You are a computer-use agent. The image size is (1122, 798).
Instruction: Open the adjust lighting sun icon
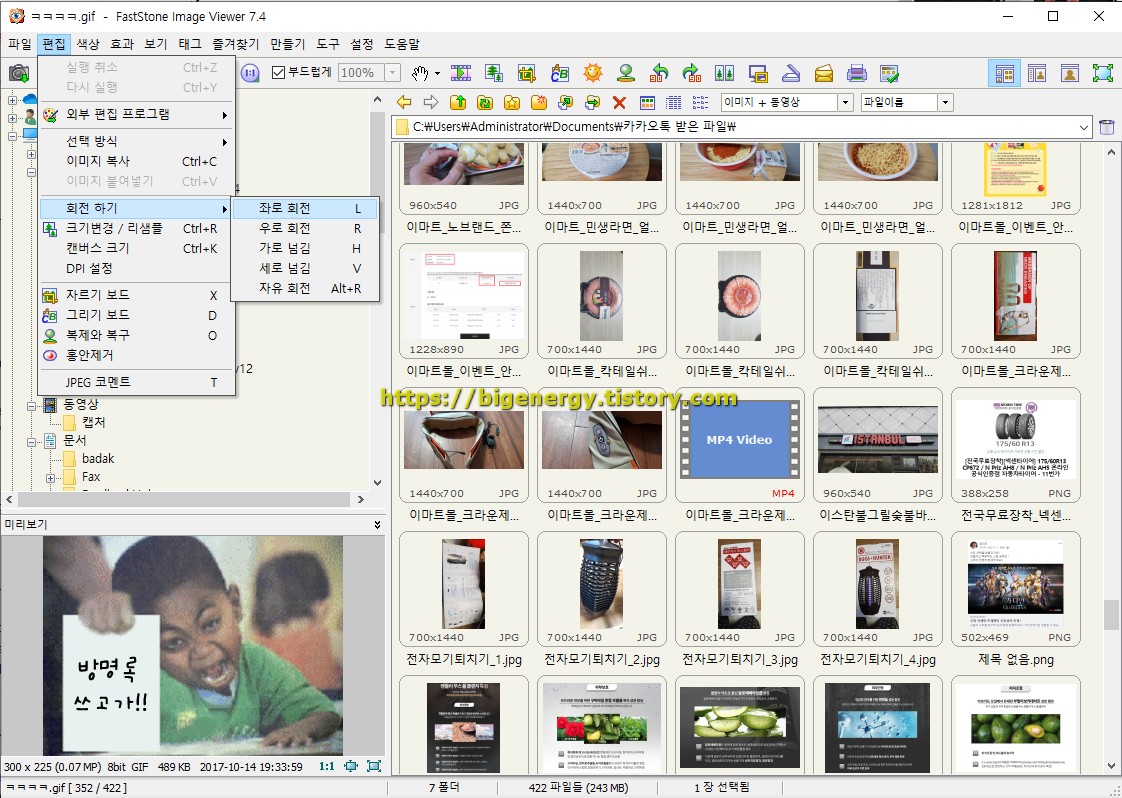tap(592, 73)
